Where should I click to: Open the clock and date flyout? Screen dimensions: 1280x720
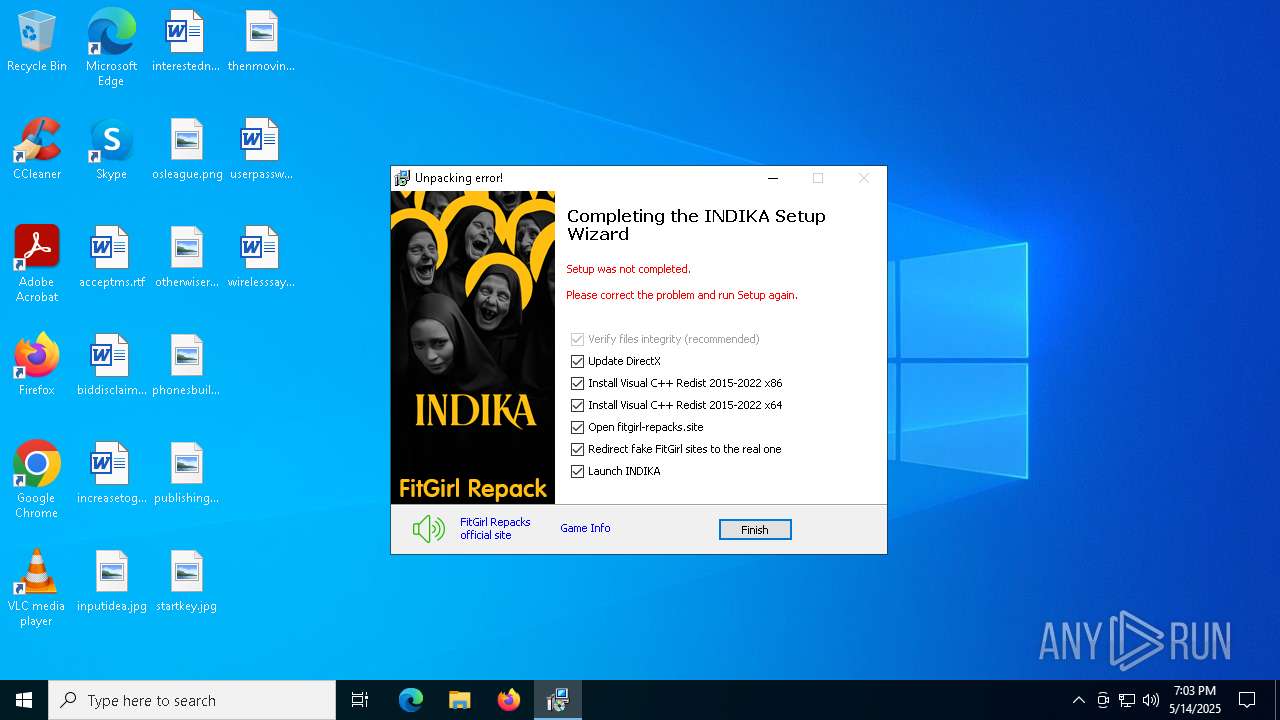tap(1195, 700)
